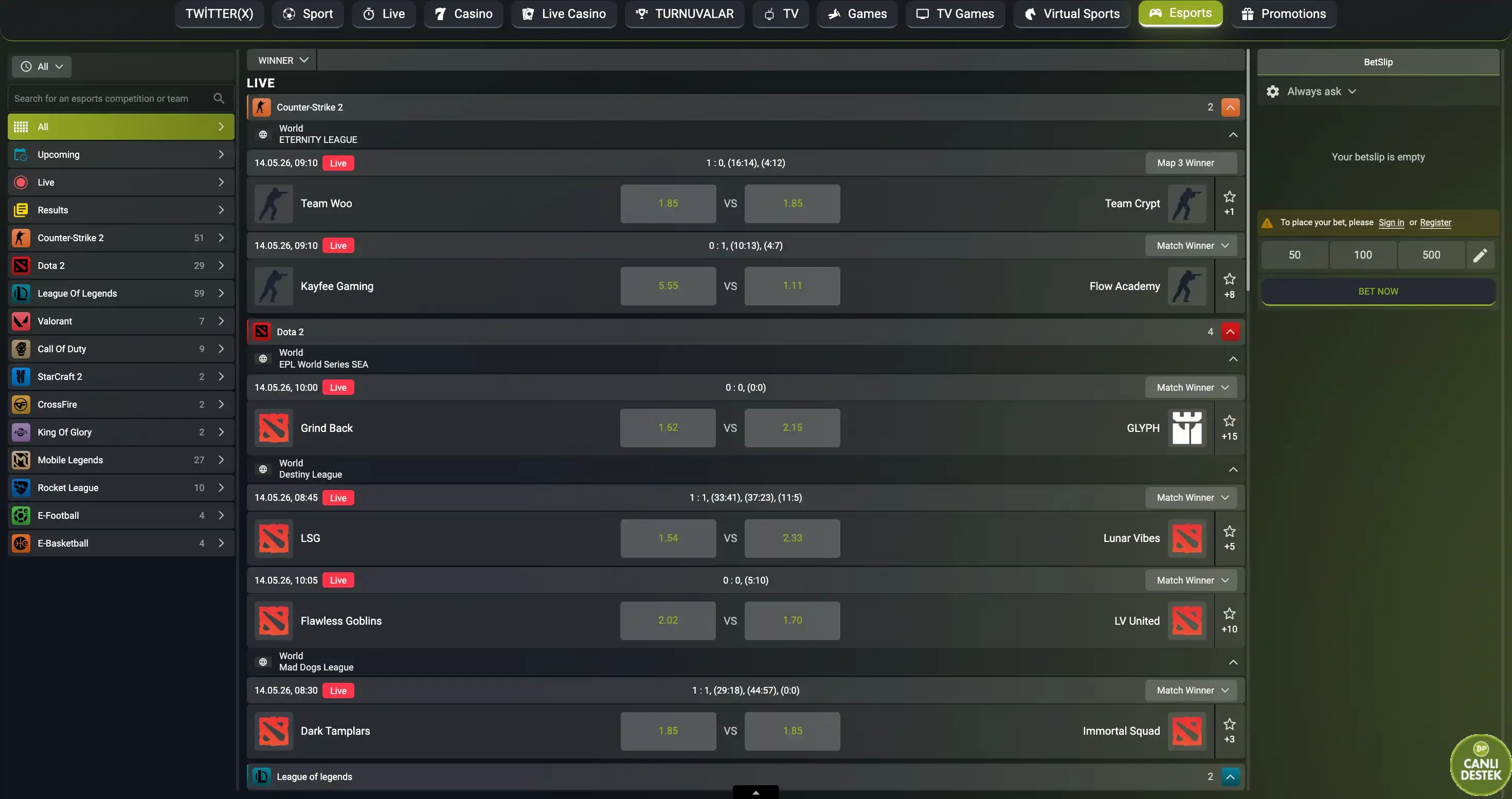Click the Grind Back team logo
This screenshot has width=1512, height=799.
click(x=274, y=428)
